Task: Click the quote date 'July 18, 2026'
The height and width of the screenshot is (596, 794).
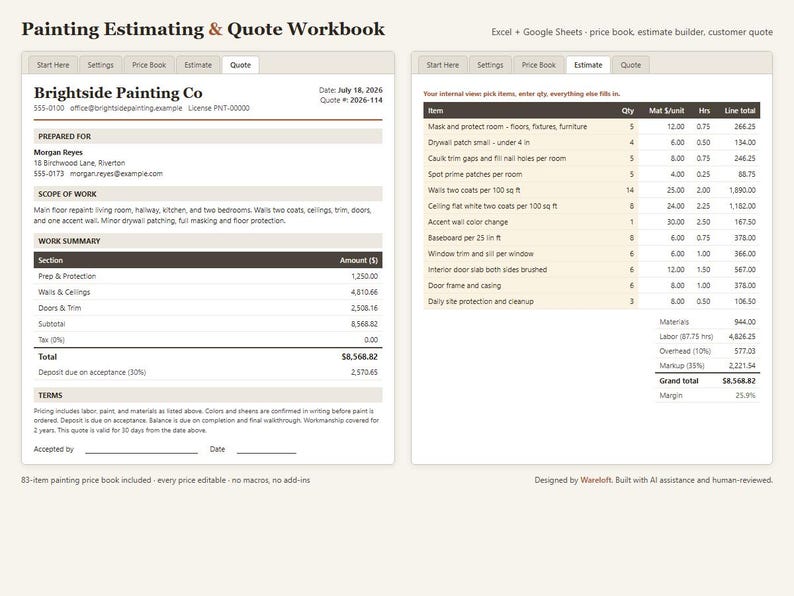Action: (360, 90)
